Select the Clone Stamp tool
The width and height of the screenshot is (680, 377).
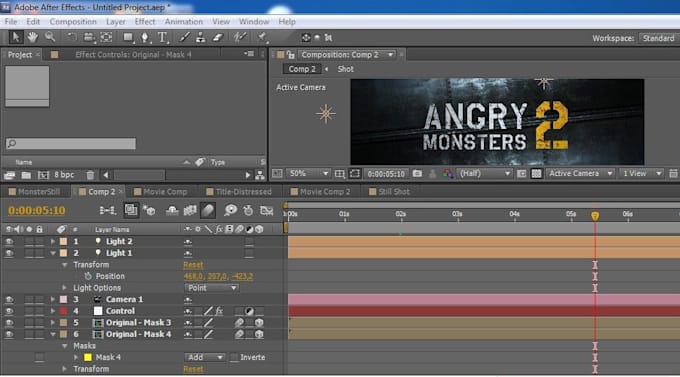[x=200, y=38]
